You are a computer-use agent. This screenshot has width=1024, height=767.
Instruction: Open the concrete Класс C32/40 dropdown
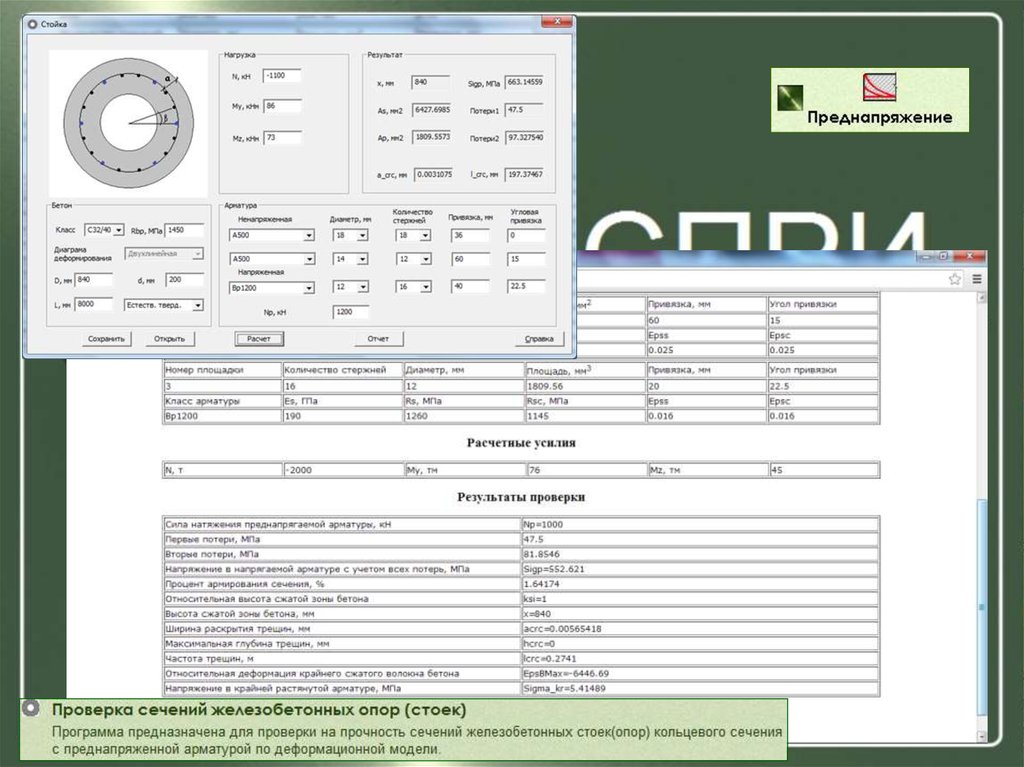coord(119,229)
